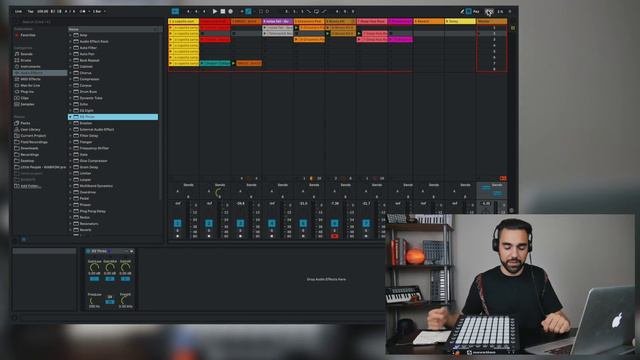This screenshot has height=360, width=640.
Task: Start playback with the Play button
Action: [x=215, y=11]
